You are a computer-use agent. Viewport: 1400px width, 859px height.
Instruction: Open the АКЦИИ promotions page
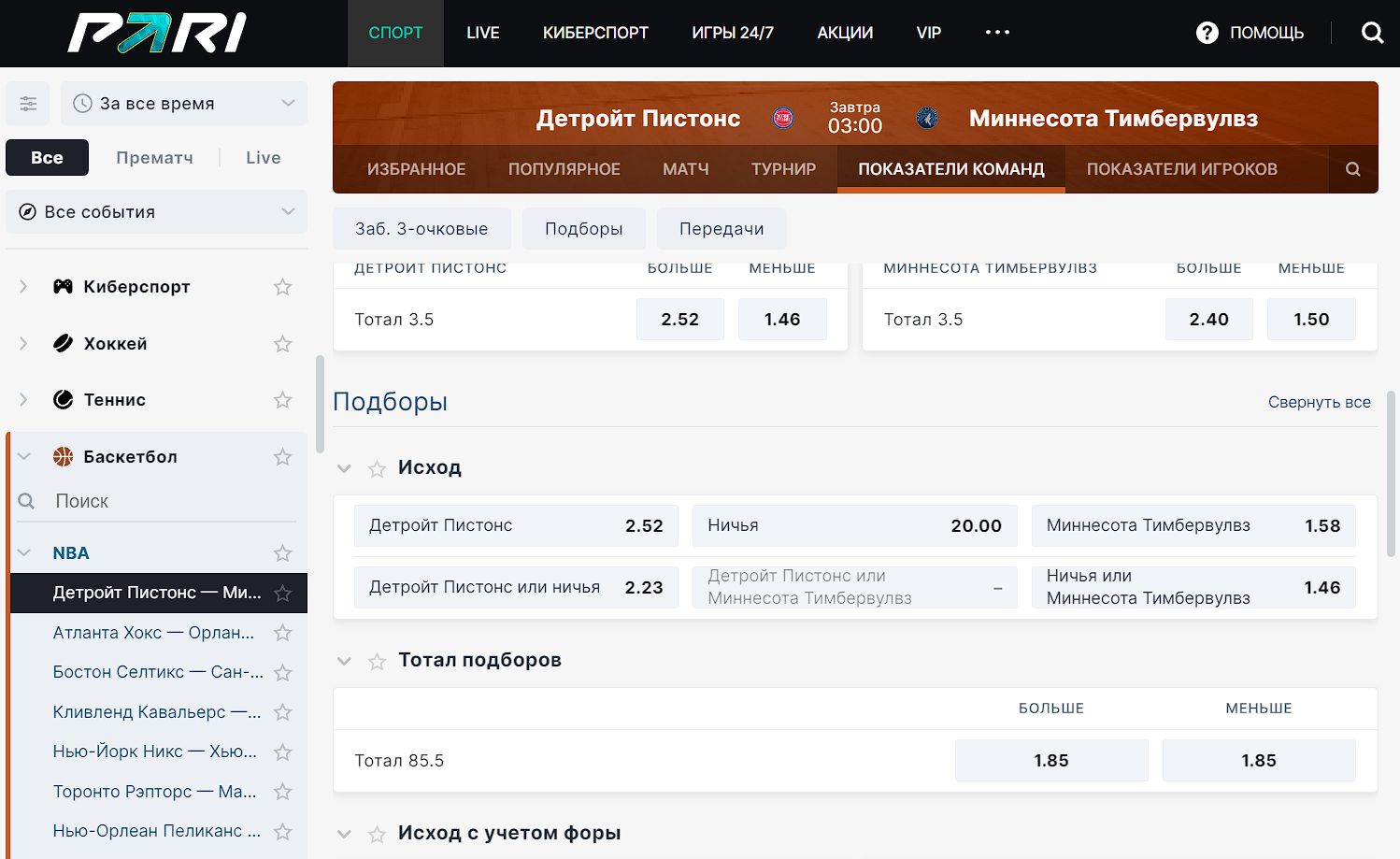click(845, 33)
